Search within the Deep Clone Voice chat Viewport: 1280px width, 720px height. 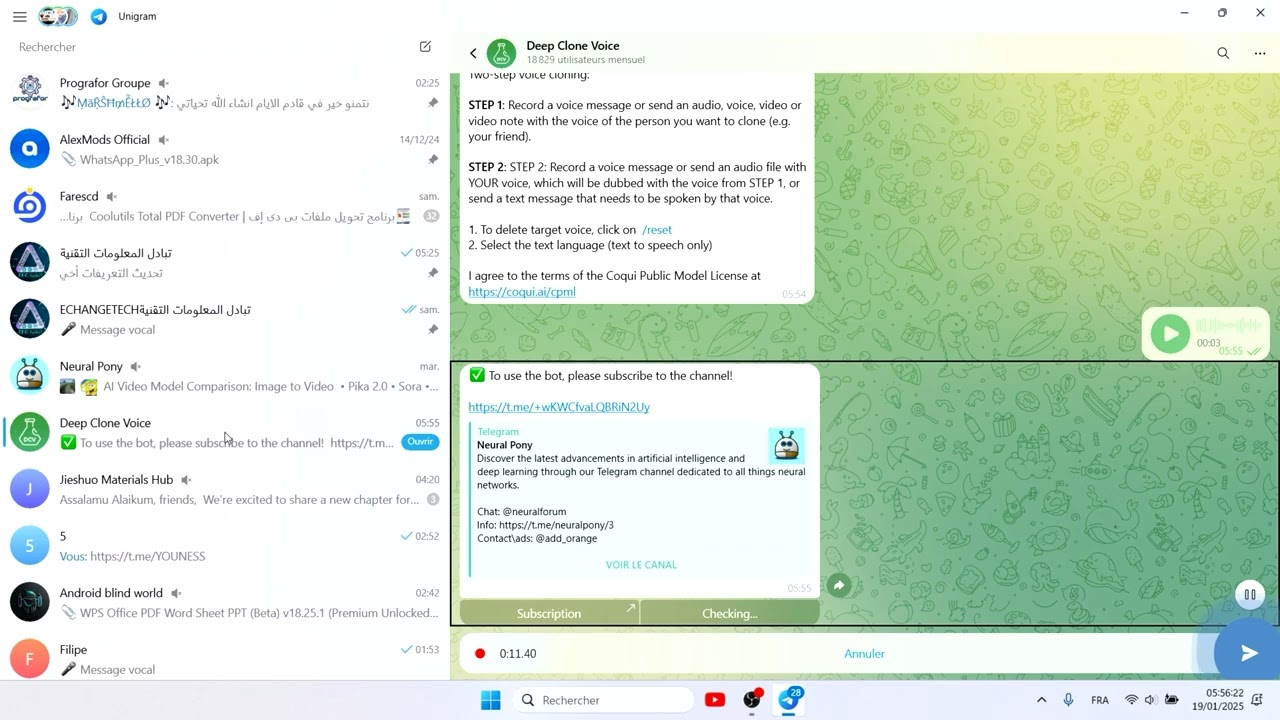[1223, 53]
